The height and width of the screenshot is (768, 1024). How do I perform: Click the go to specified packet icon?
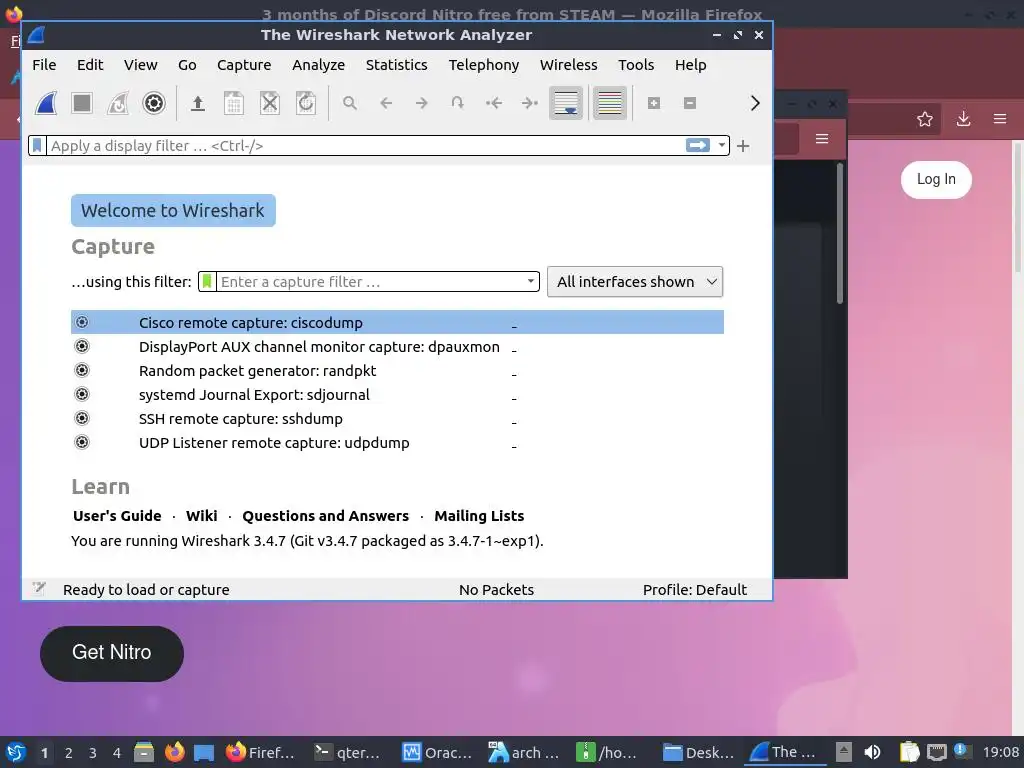pyautogui.click(x=457, y=103)
